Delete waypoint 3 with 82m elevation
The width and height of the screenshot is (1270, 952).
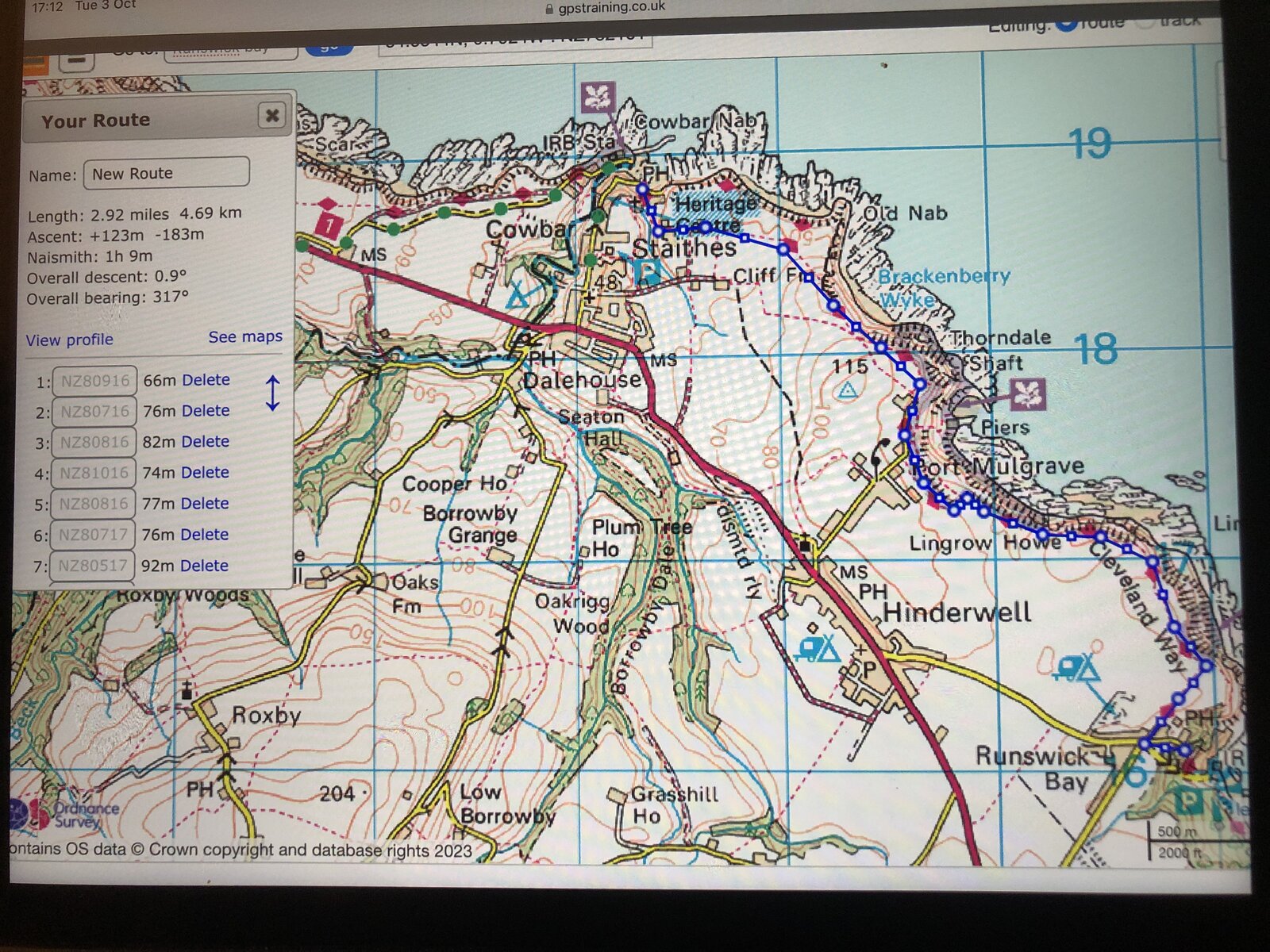[x=205, y=442]
